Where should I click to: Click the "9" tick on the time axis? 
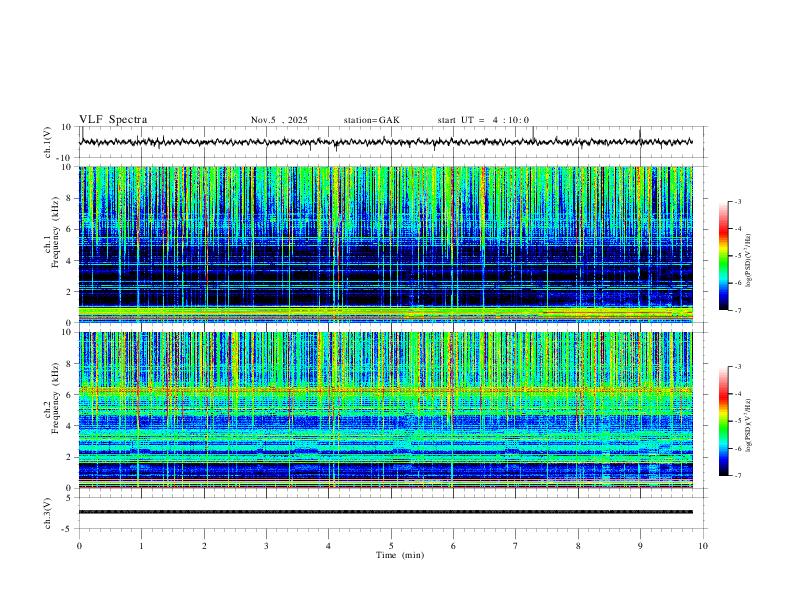coord(640,546)
